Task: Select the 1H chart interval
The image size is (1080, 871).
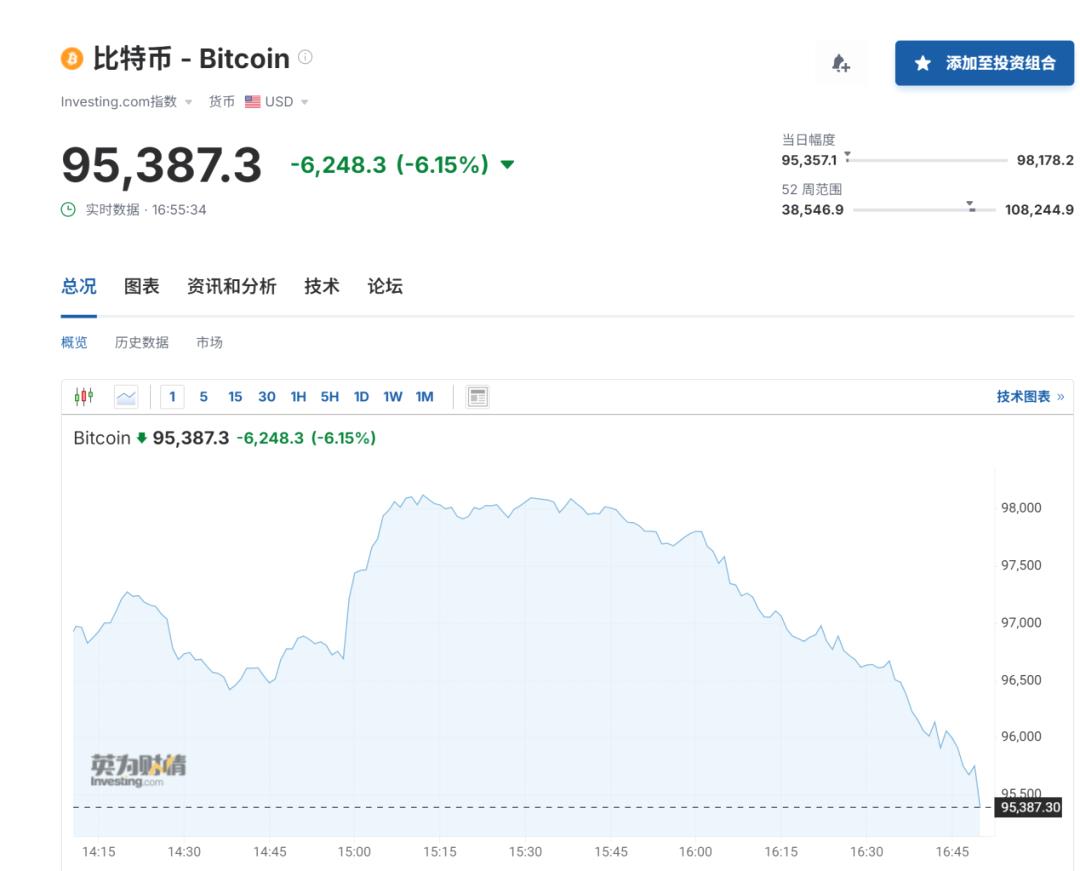Action: [x=298, y=397]
